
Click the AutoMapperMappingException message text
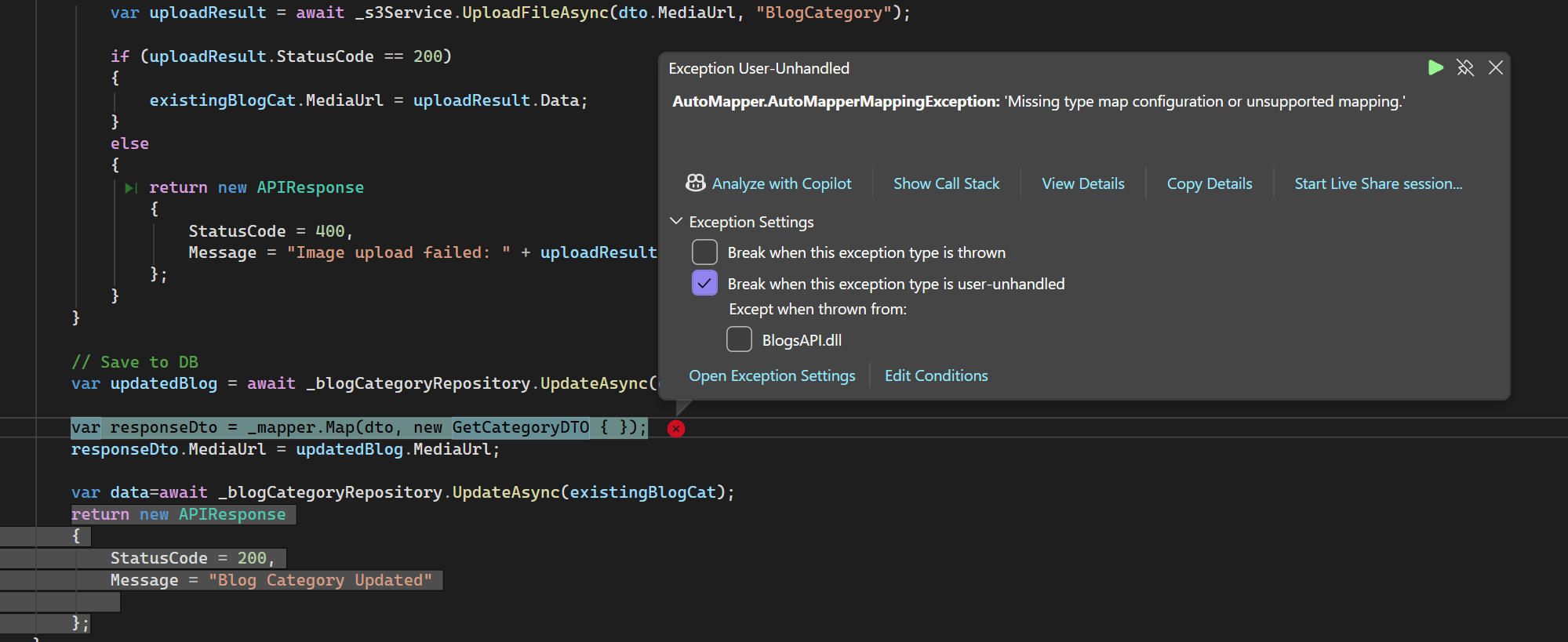pos(1039,101)
